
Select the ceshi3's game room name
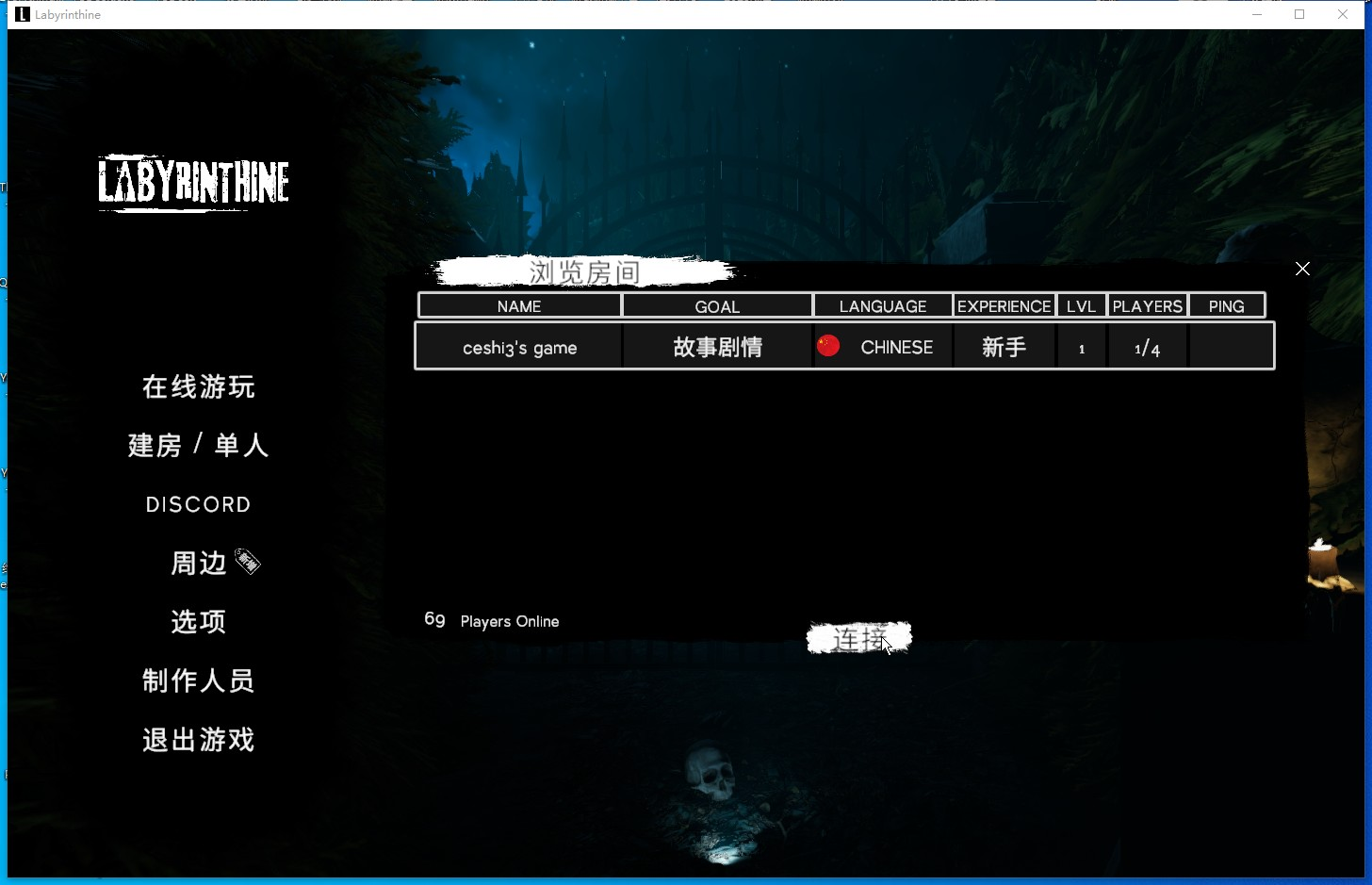tap(519, 347)
